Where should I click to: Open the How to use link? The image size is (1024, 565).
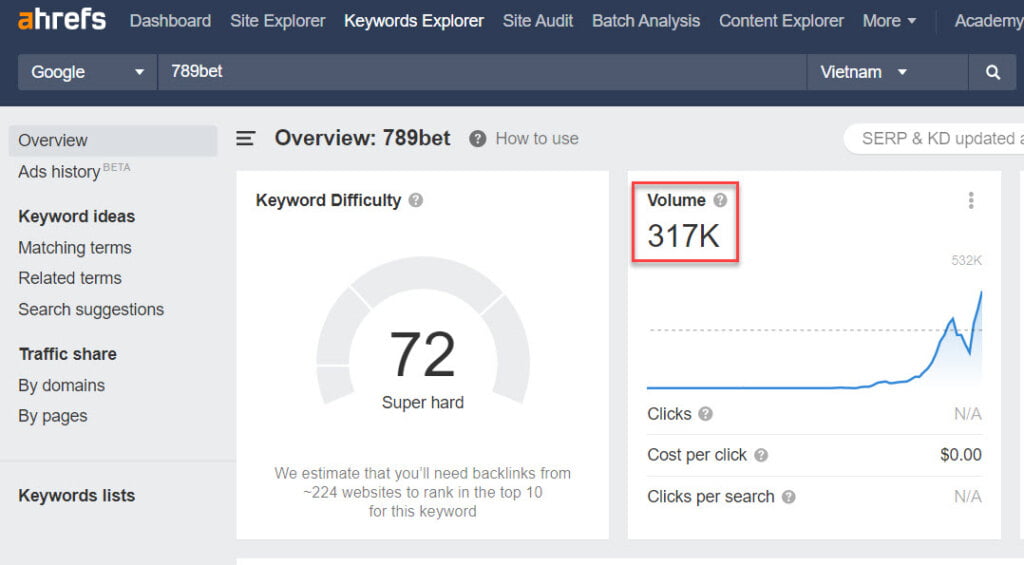tap(536, 139)
